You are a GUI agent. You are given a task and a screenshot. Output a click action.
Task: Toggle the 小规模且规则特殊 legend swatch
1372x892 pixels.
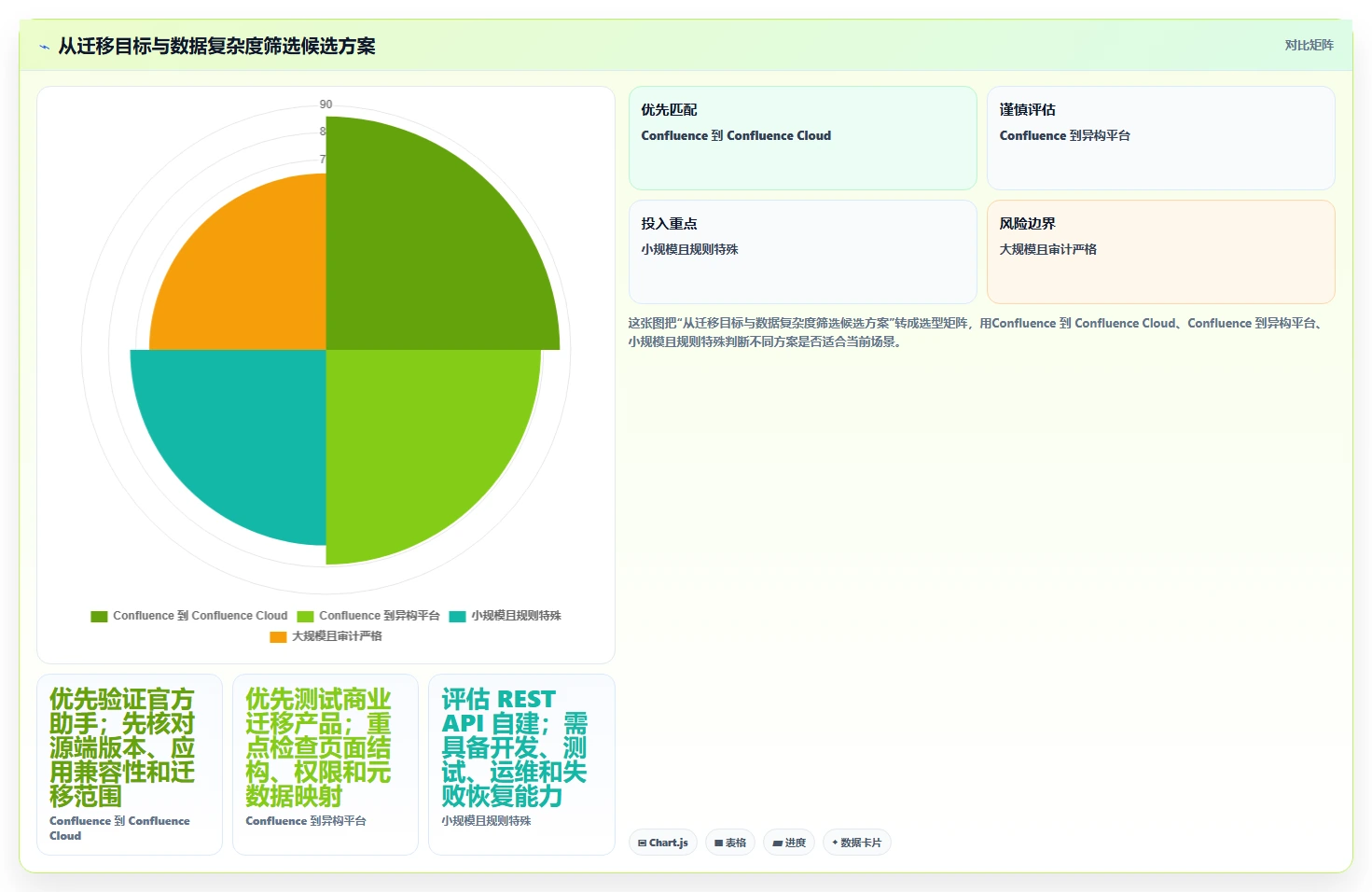point(457,616)
